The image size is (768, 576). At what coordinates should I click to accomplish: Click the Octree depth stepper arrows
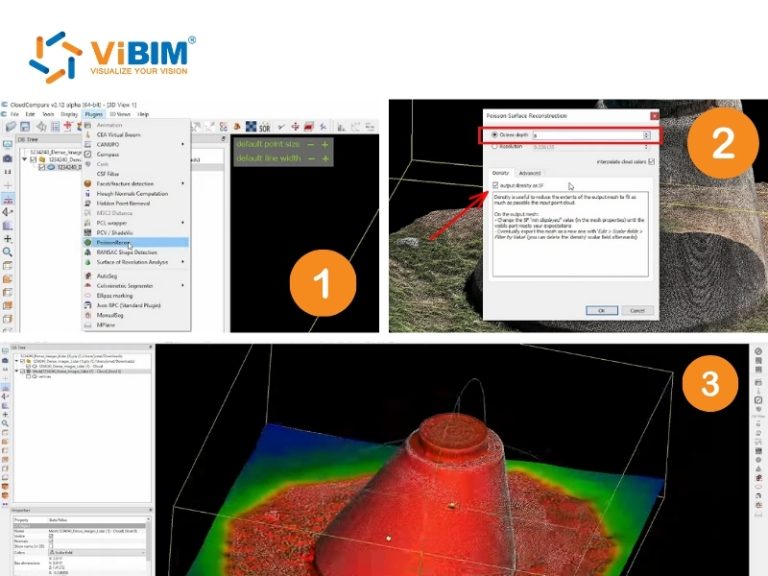click(647, 135)
